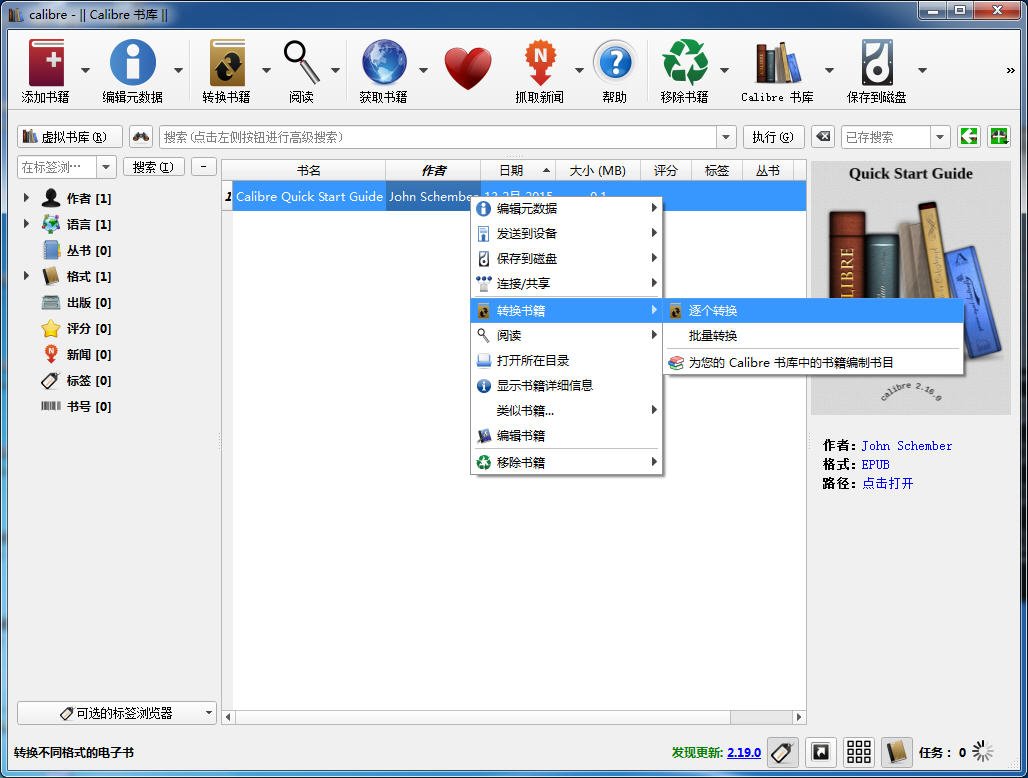Toggle the book details panel button
1028x778 pixels.
tap(896, 752)
